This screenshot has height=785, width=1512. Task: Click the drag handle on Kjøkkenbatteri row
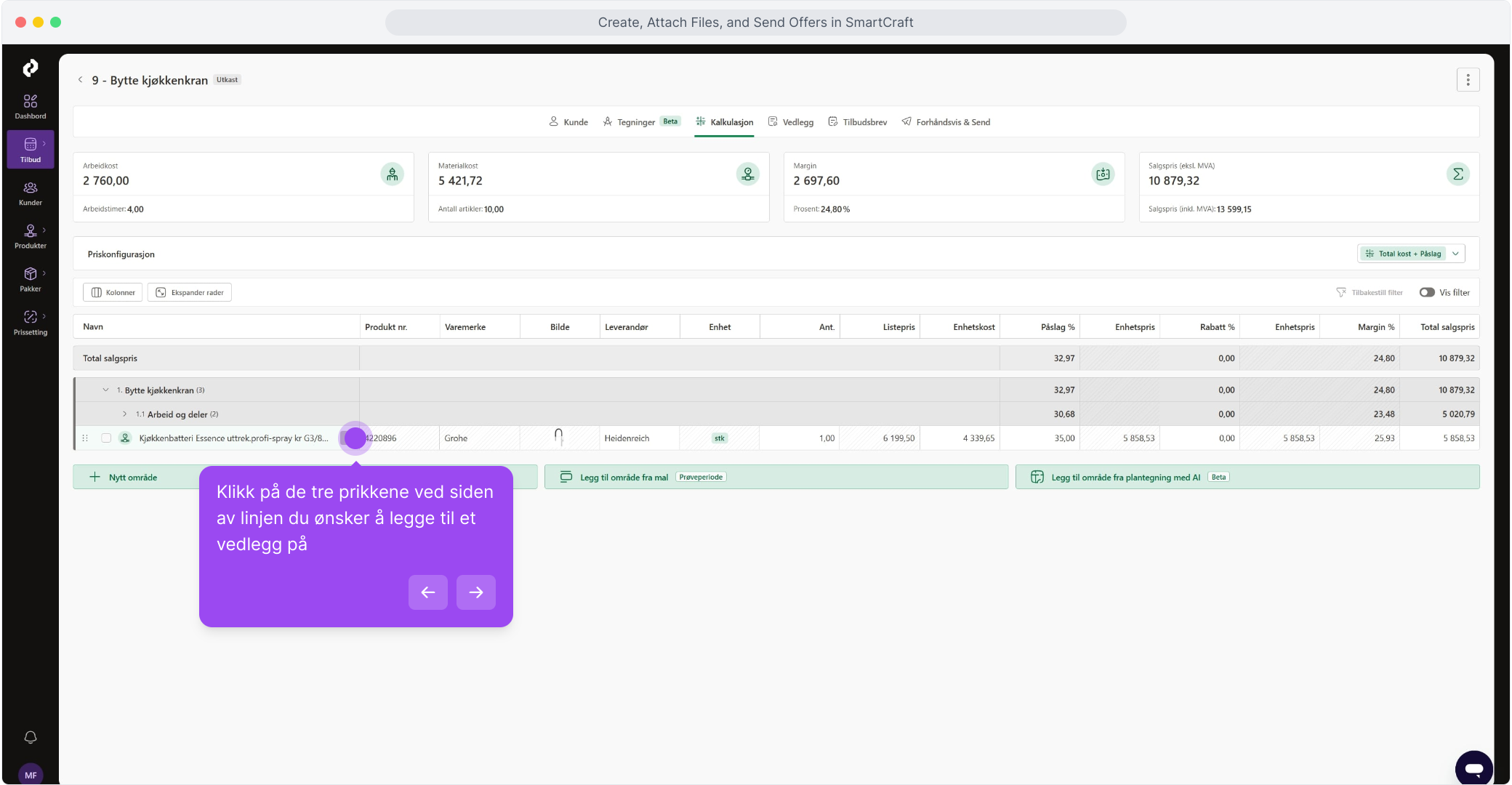tap(85, 438)
